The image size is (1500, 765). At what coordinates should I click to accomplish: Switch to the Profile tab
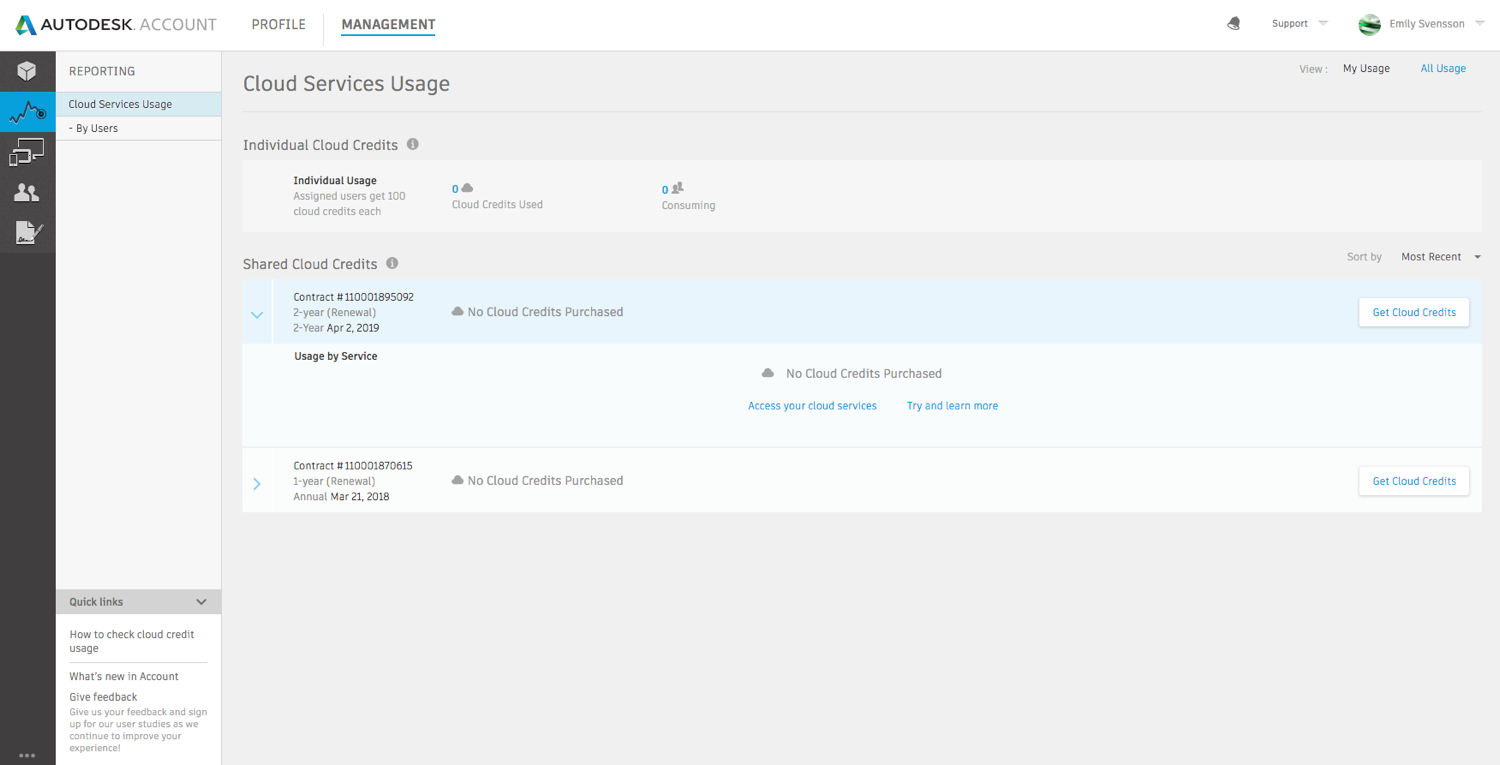279,24
